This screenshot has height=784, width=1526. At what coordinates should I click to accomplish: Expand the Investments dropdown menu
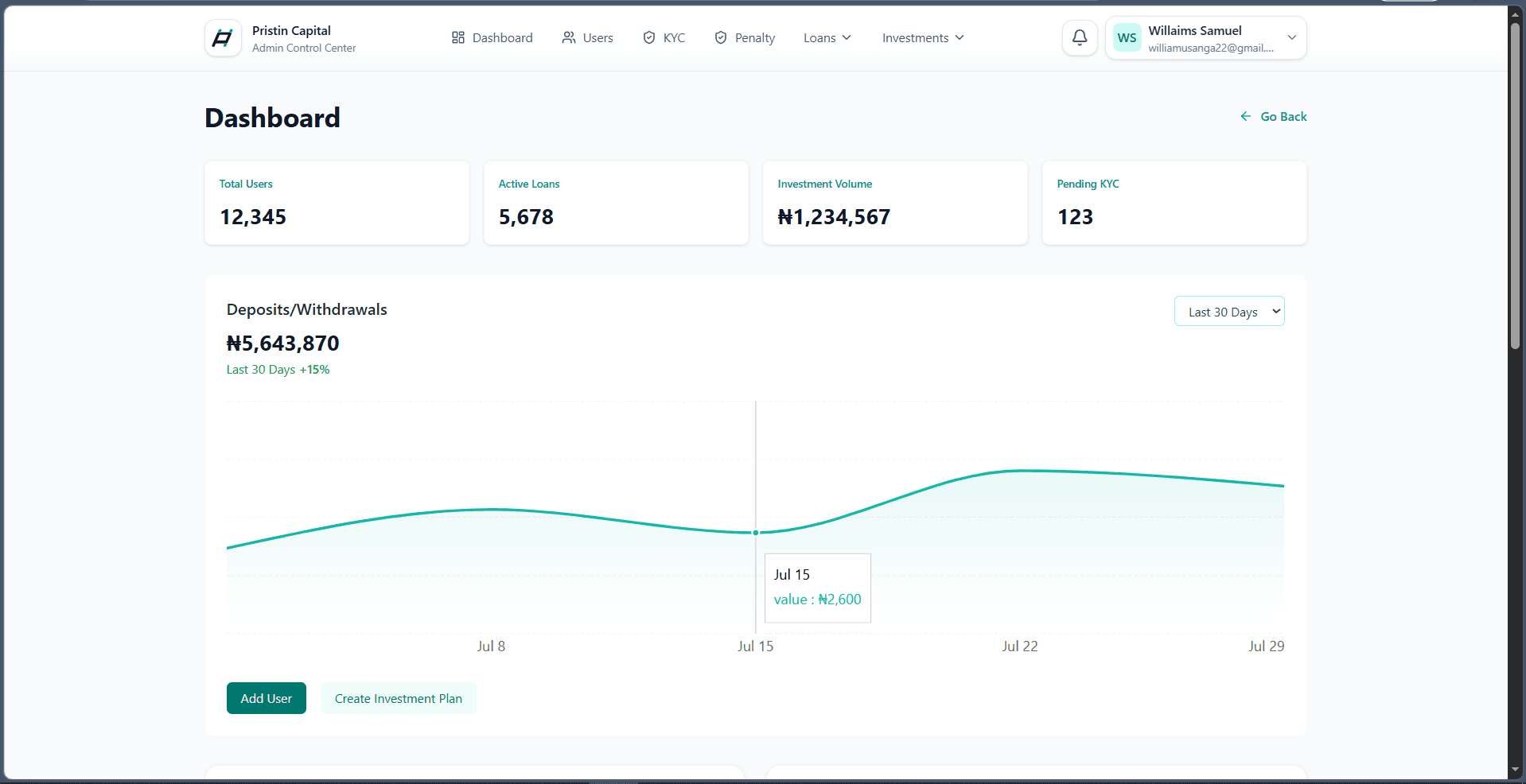click(923, 37)
